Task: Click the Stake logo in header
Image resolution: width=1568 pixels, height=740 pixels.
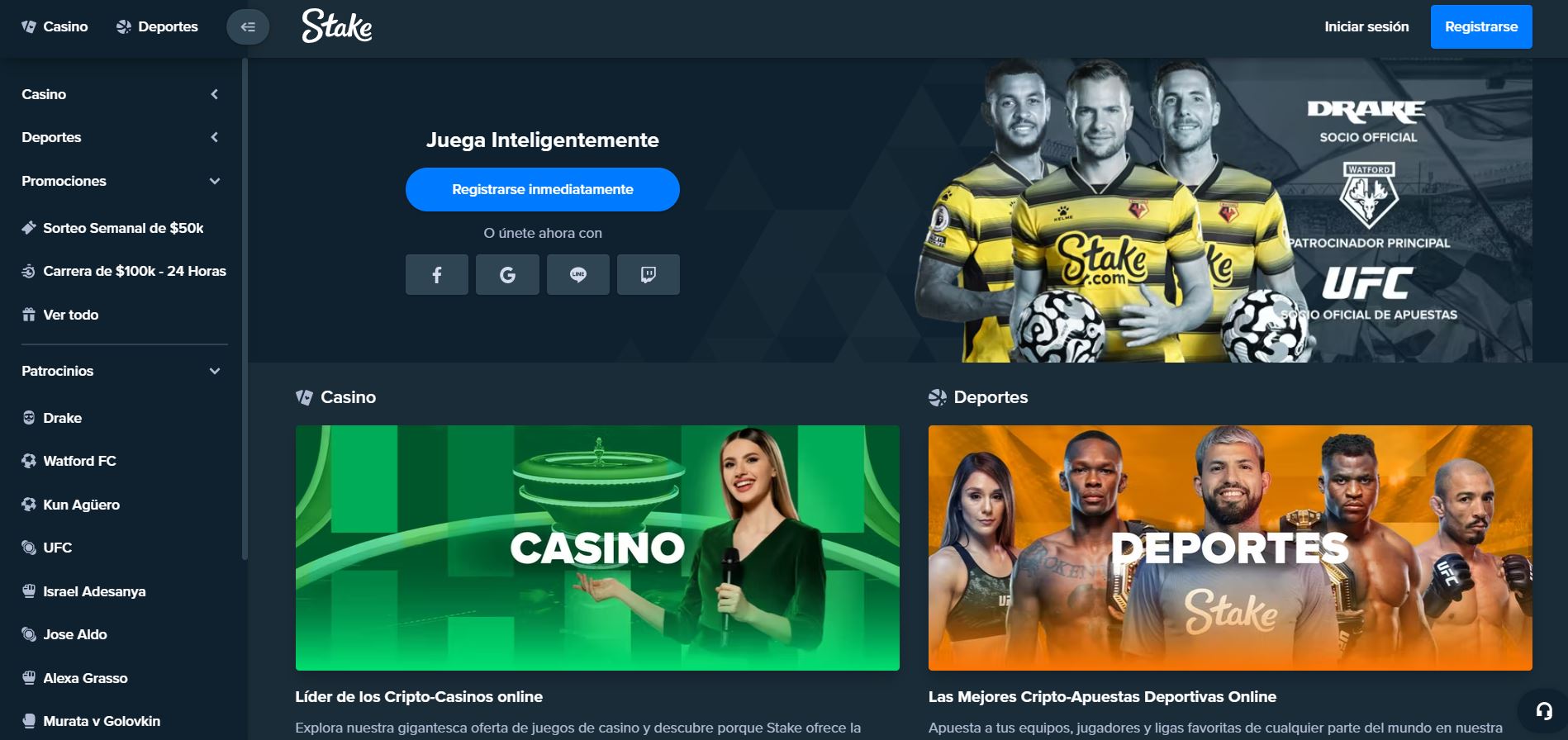Action: point(337,26)
